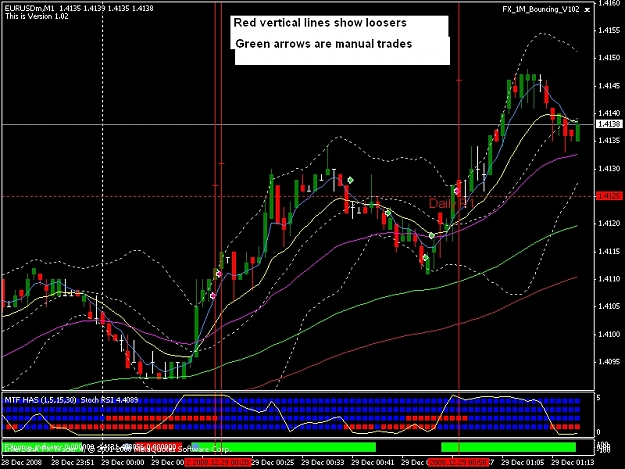
Task: Click the red 1.4125 price level tag
Action: coord(609,196)
